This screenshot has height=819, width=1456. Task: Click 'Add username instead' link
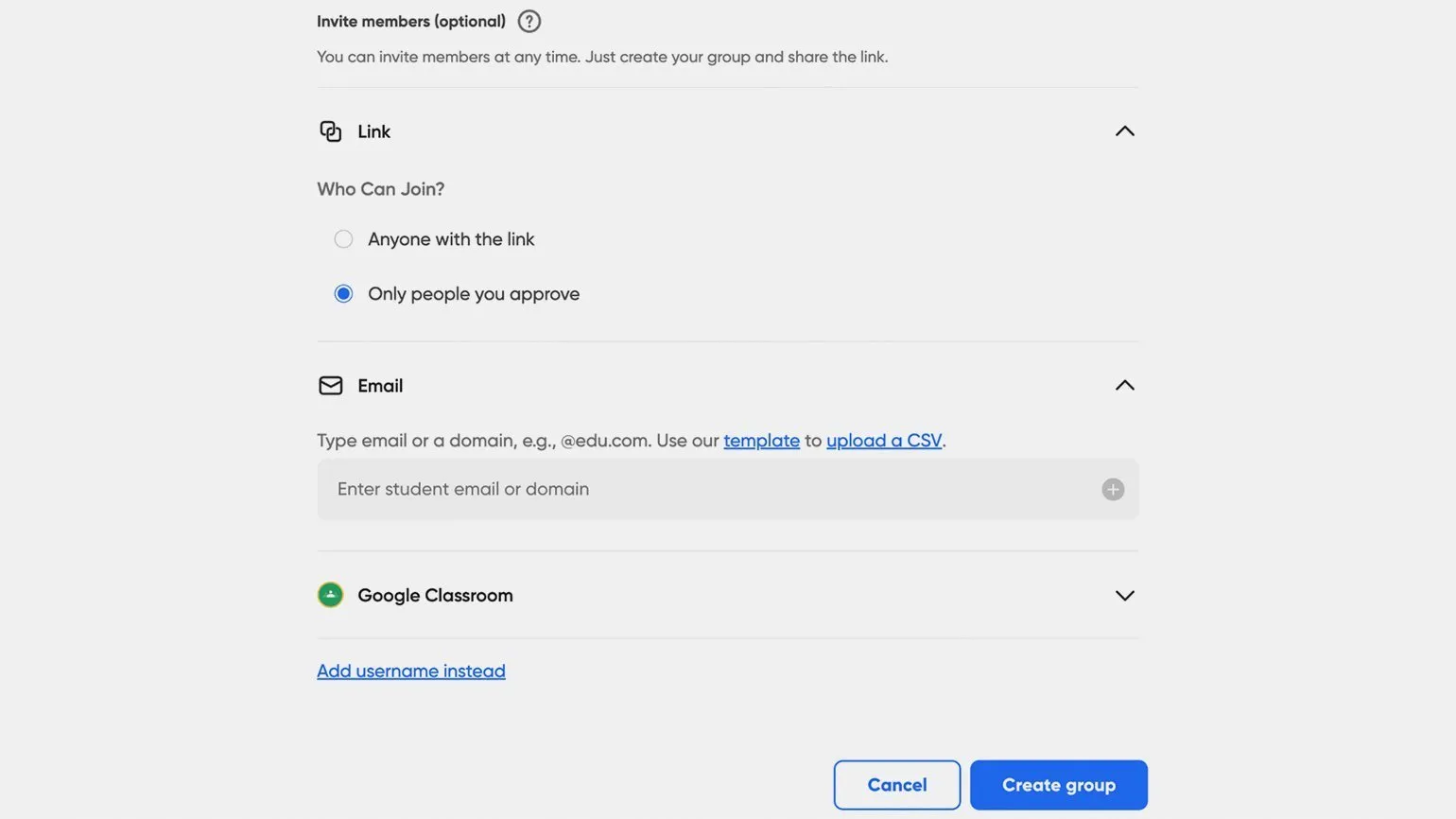pos(410,671)
